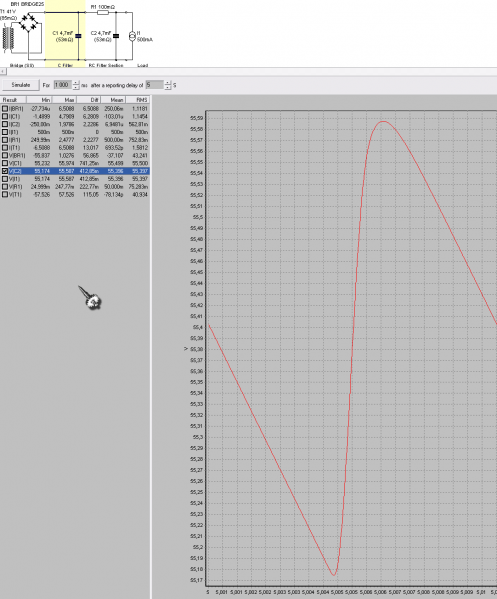
Task: Click the Simulate button
Action: click(21, 85)
